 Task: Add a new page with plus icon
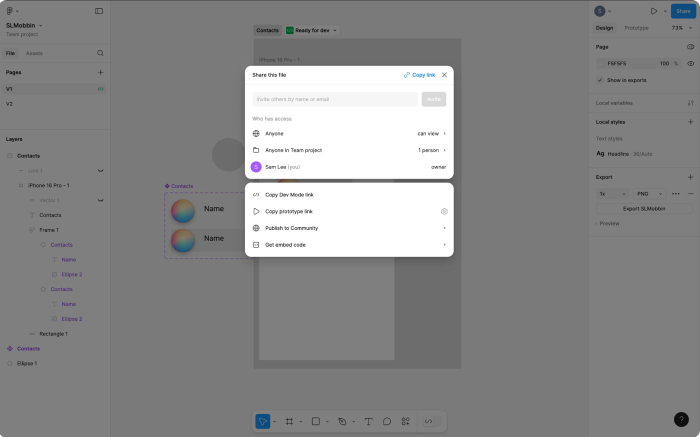(x=100, y=72)
